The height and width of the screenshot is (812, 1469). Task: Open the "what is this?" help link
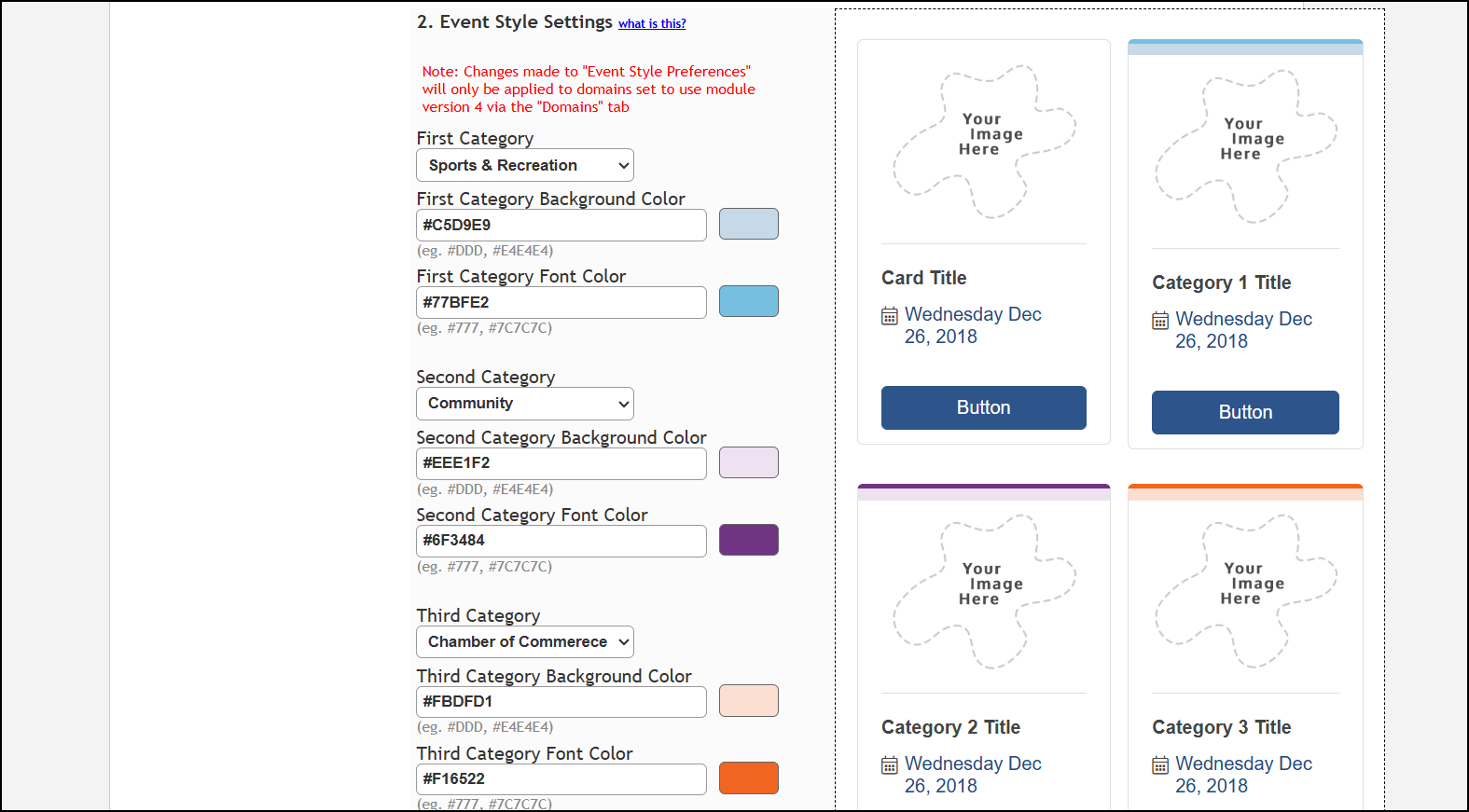click(652, 24)
